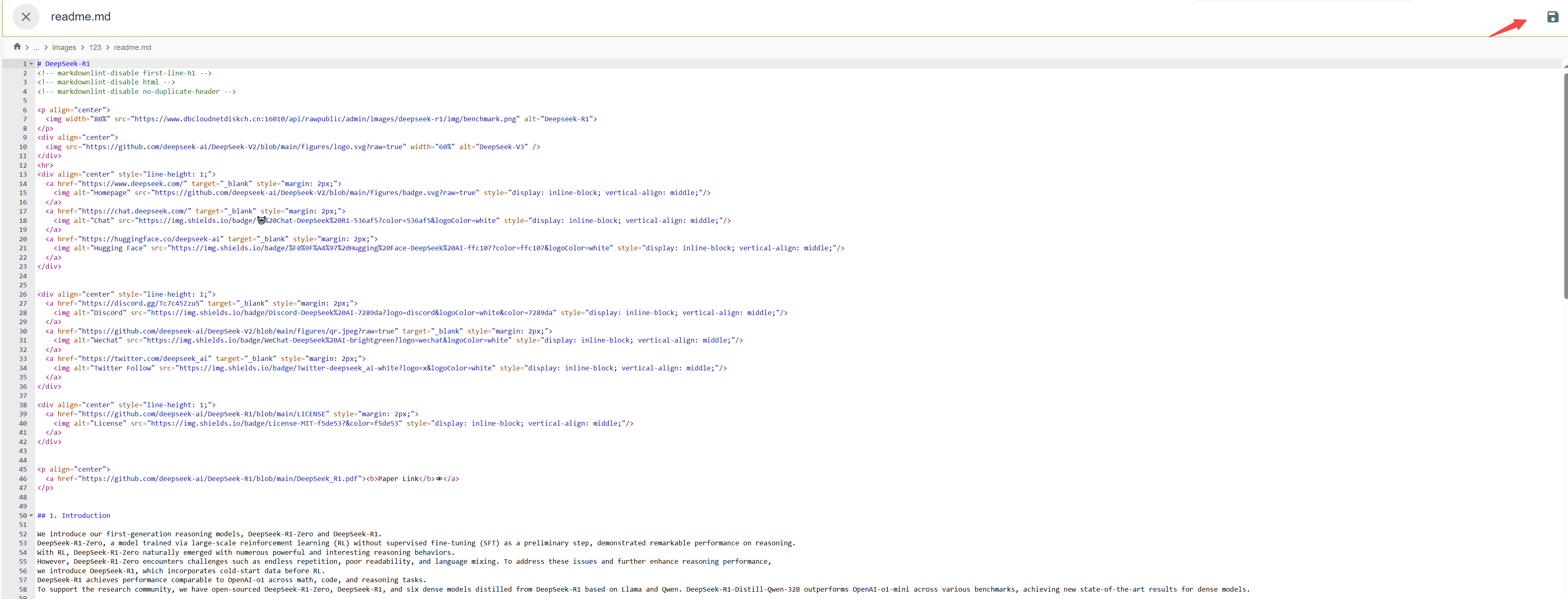Go to home folder via breadcrumb house icon

[x=17, y=47]
